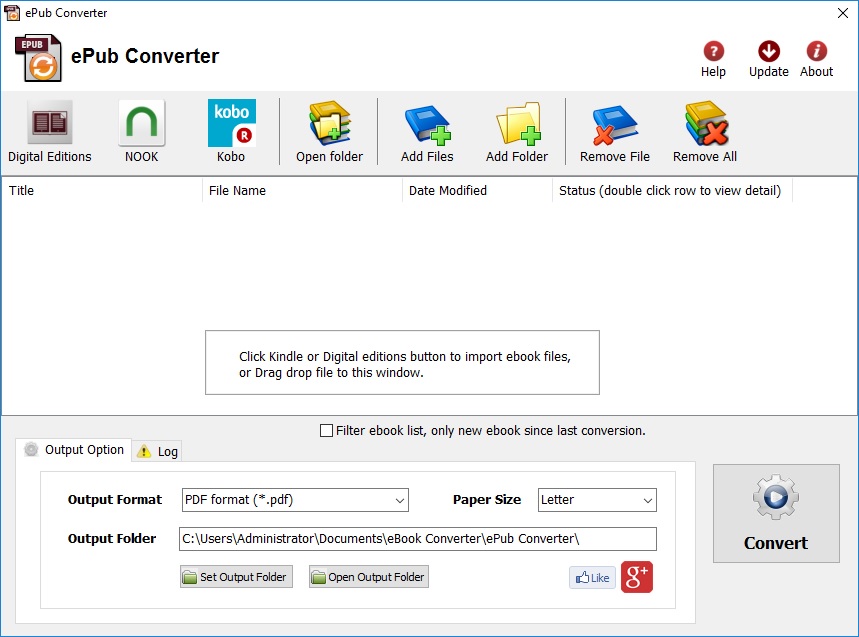Screen dimensions: 859x637
Task: Check for Update
Action: coord(769,59)
